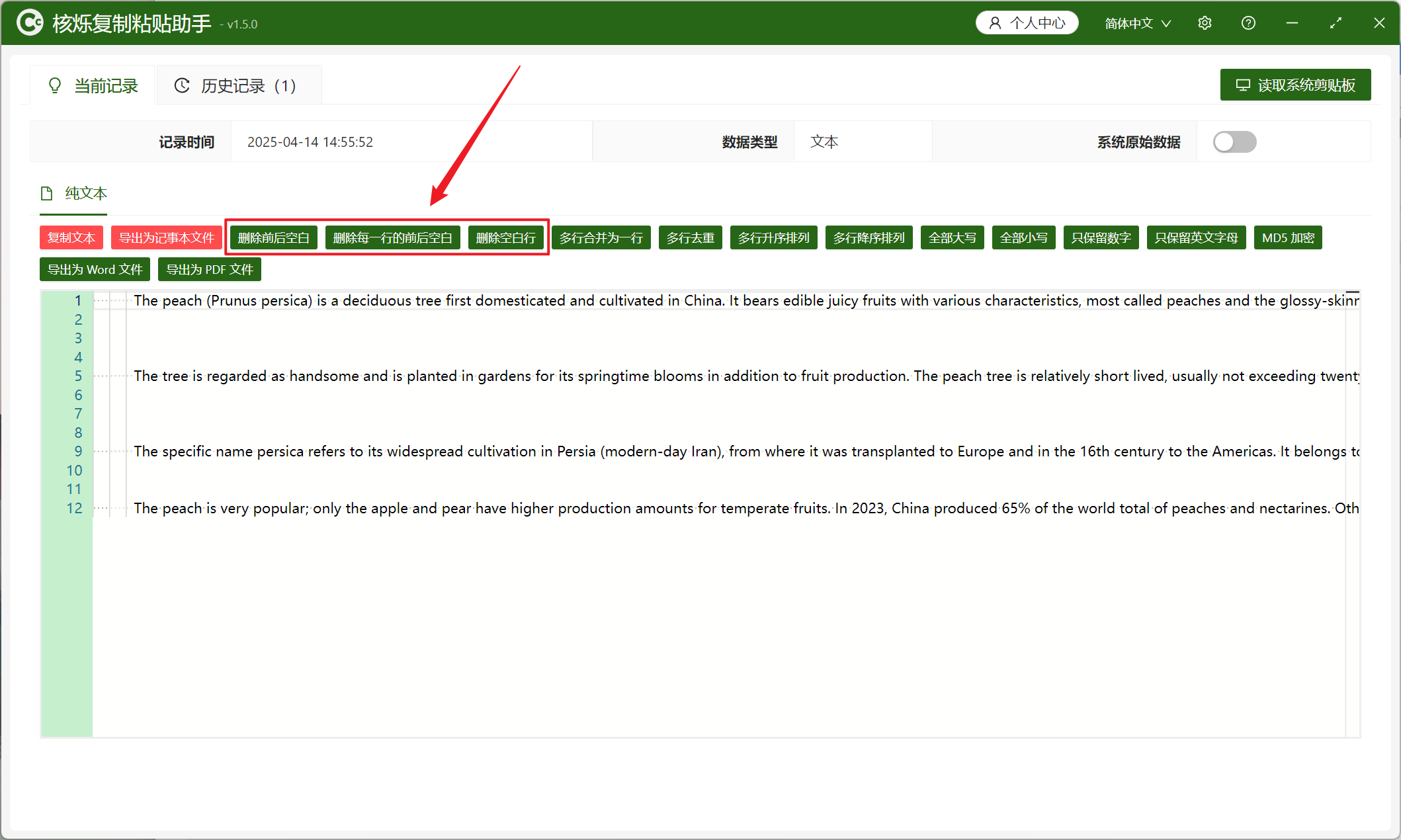The width and height of the screenshot is (1401, 840).
Task: Click 删除每一行的前后空白 button
Action: click(x=393, y=237)
